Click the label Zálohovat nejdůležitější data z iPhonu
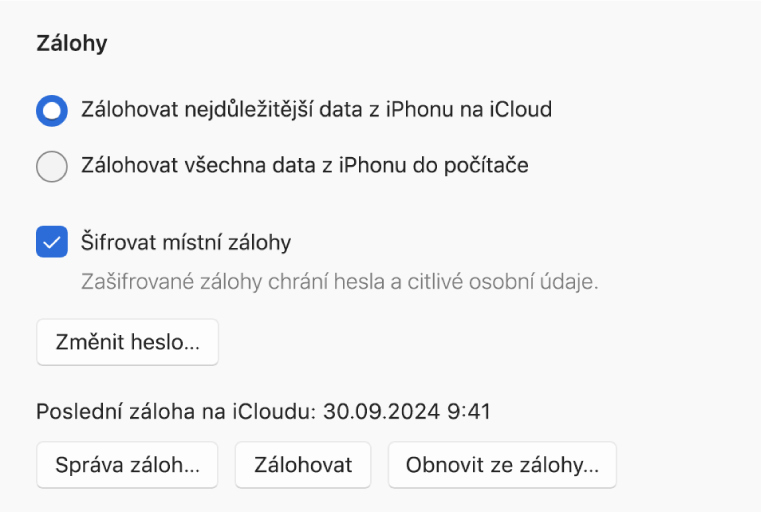The image size is (763, 513). coord(315,110)
